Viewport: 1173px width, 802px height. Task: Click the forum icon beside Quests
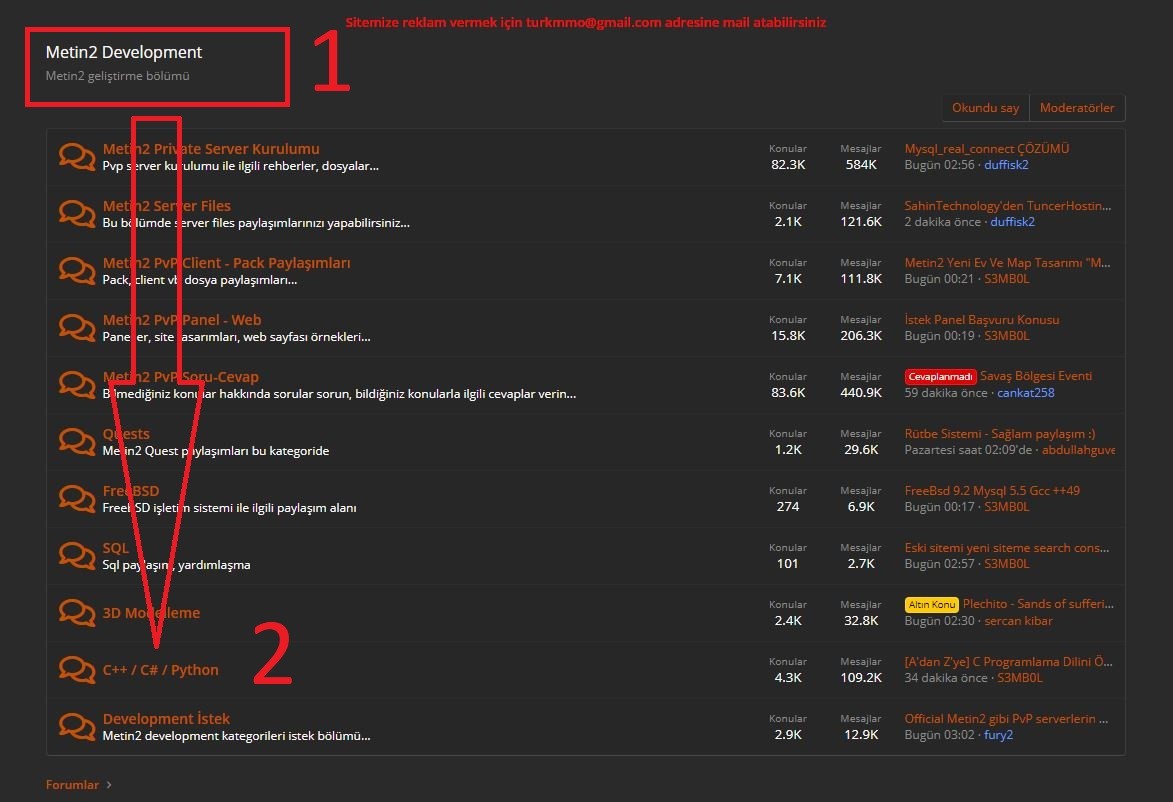pyautogui.click(x=77, y=441)
